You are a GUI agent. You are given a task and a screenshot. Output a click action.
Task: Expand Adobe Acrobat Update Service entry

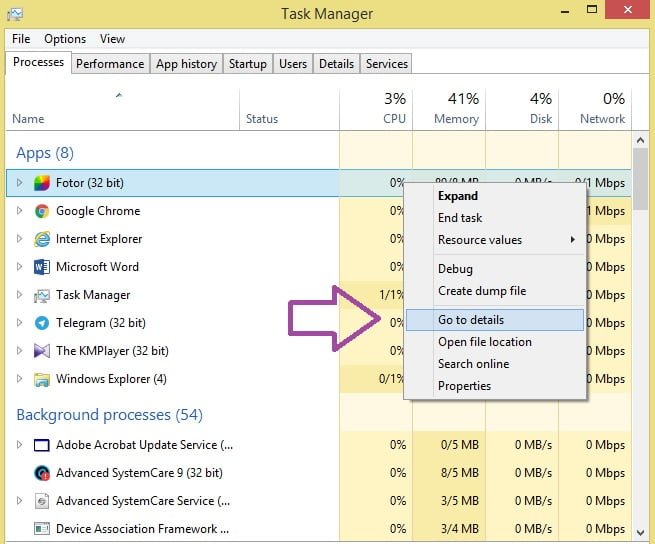19,445
